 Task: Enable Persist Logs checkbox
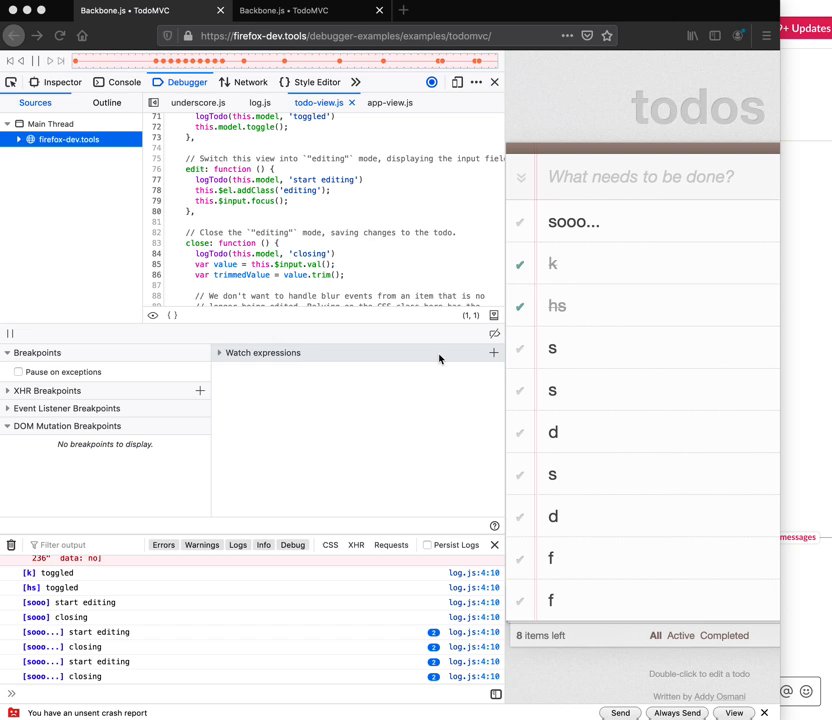tap(427, 545)
